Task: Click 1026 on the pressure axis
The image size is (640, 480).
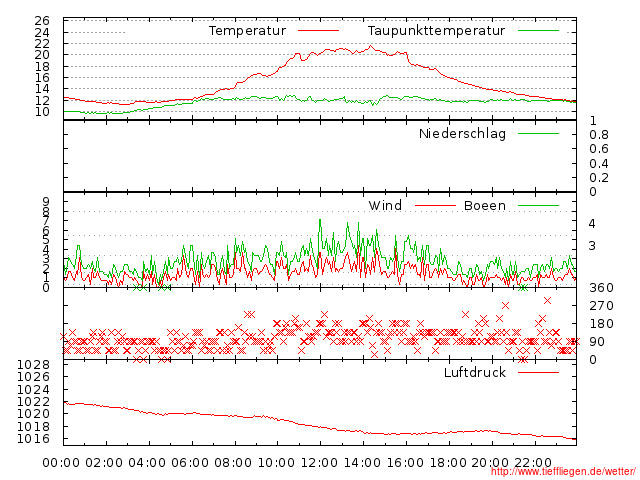Action: pos(33,377)
